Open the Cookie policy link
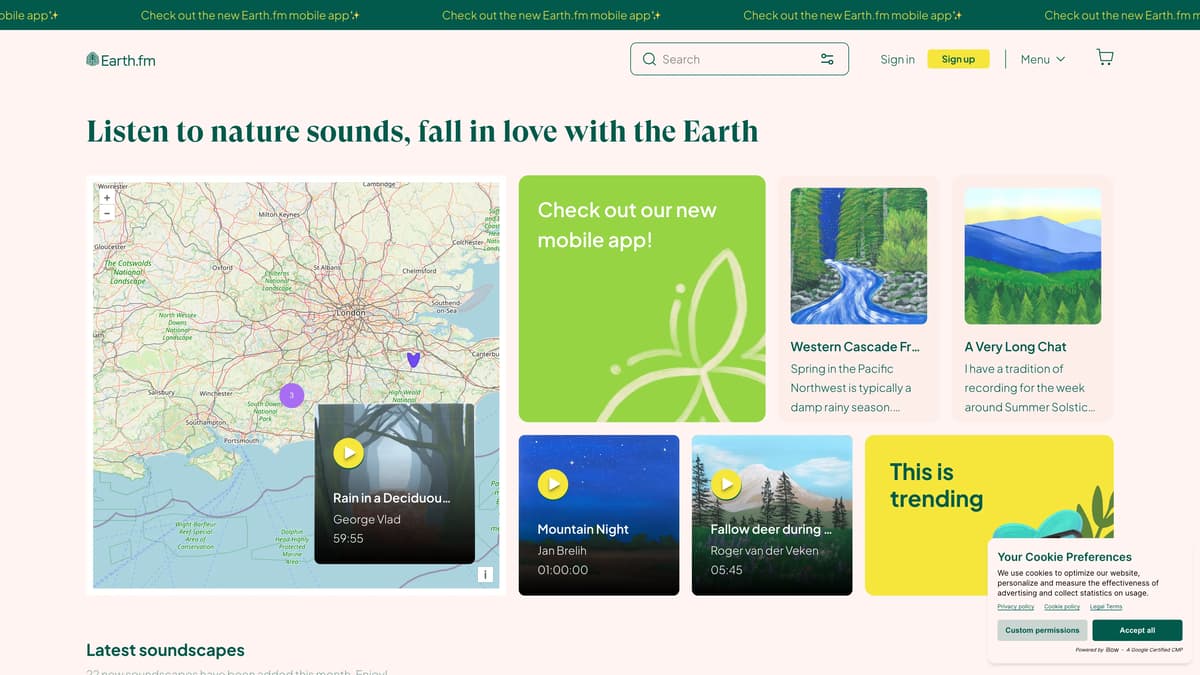 pyautogui.click(x=1062, y=607)
